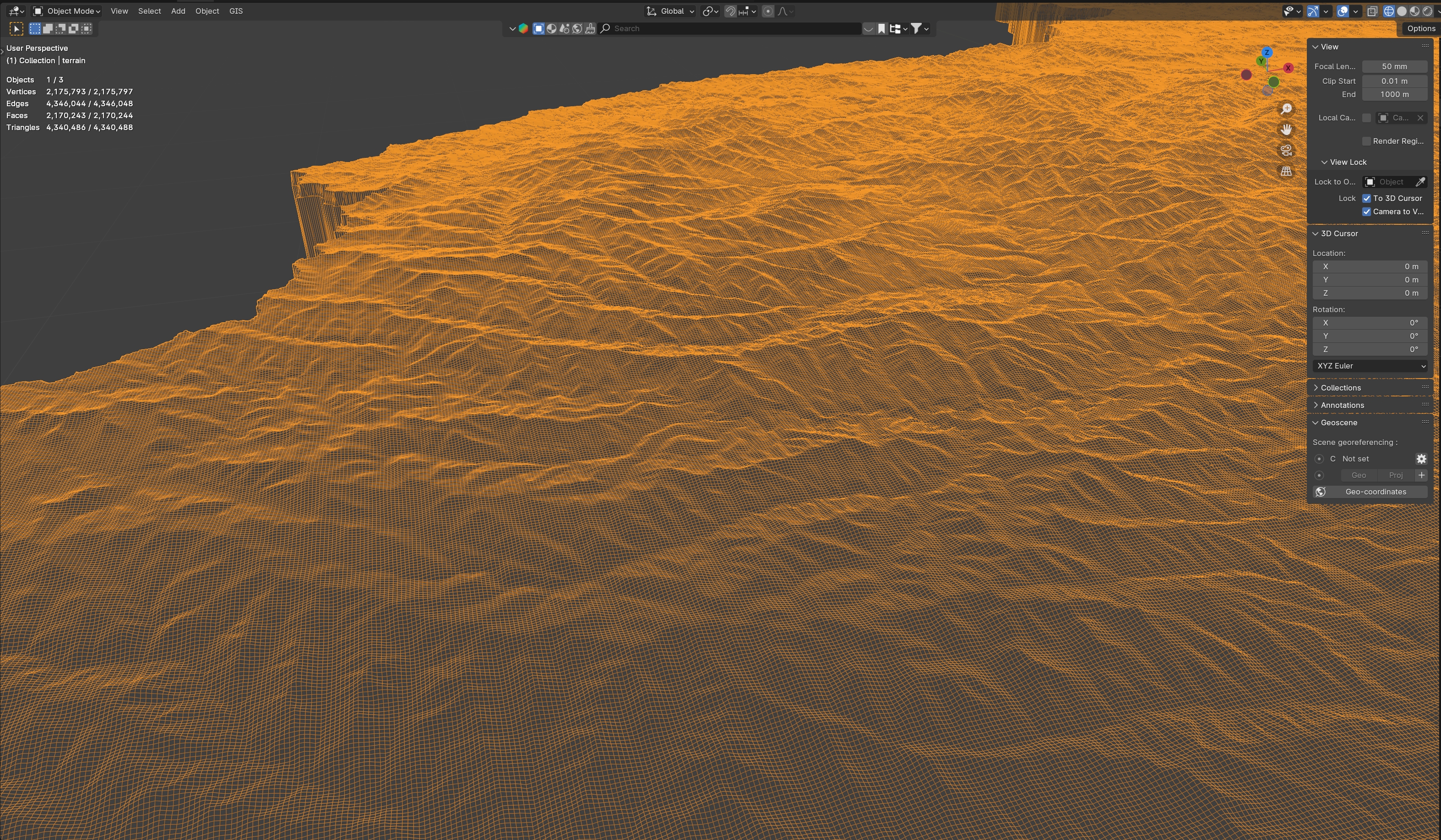Screen dimensions: 1441x840
Task: Click the eyedropper next to Lock to Object
Action: 1420,182
